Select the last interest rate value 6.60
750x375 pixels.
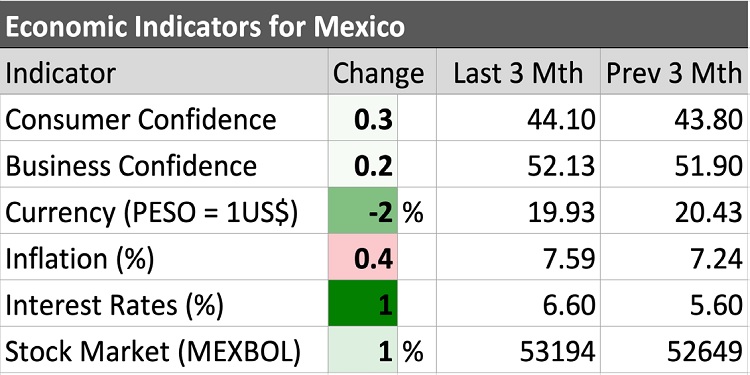pos(569,305)
